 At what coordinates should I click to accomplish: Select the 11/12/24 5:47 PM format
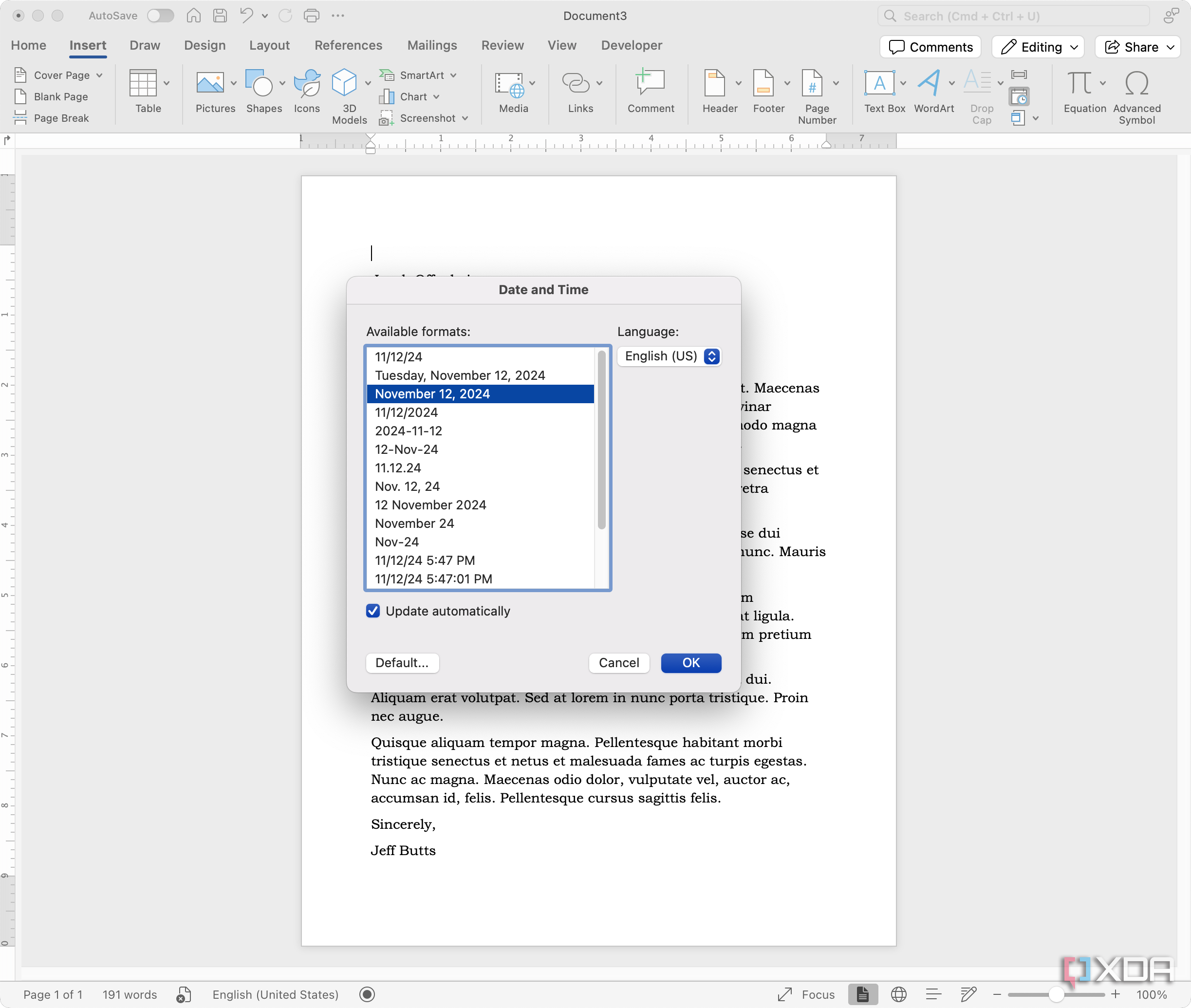[481, 560]
